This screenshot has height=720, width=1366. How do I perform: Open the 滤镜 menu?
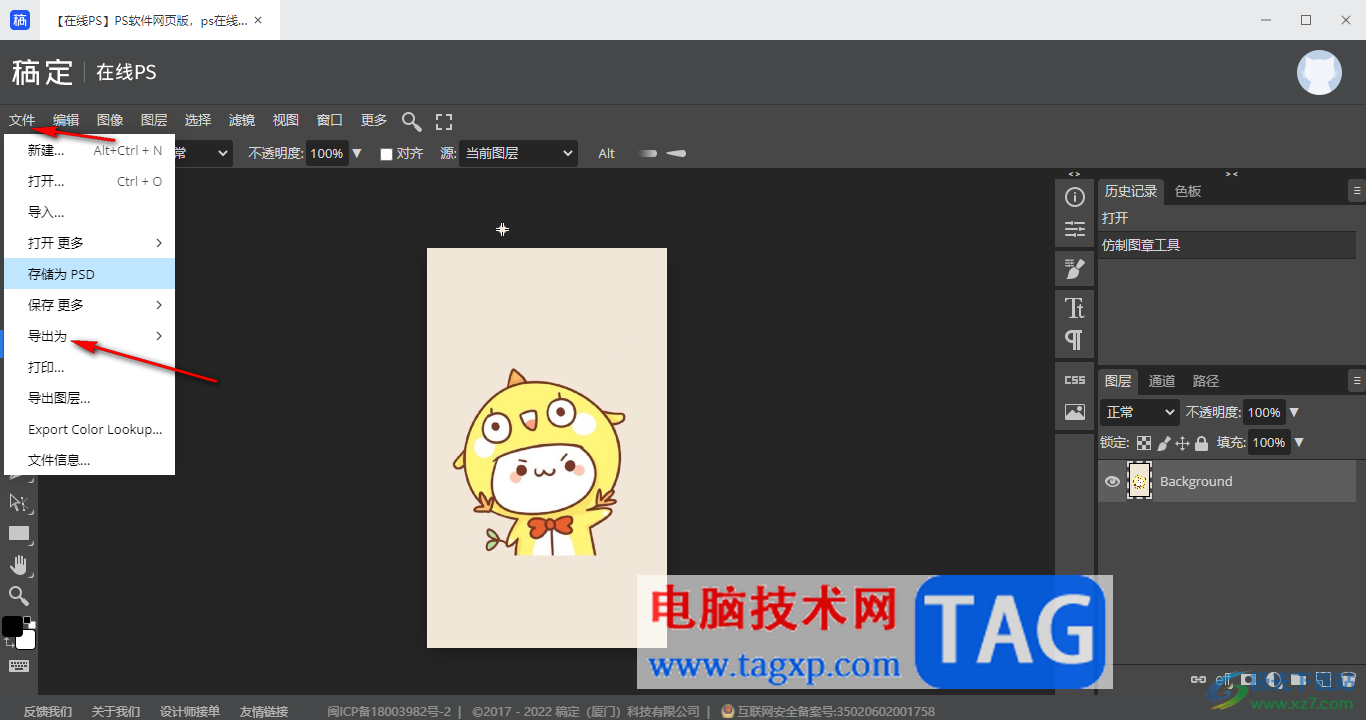click(242, 120)
